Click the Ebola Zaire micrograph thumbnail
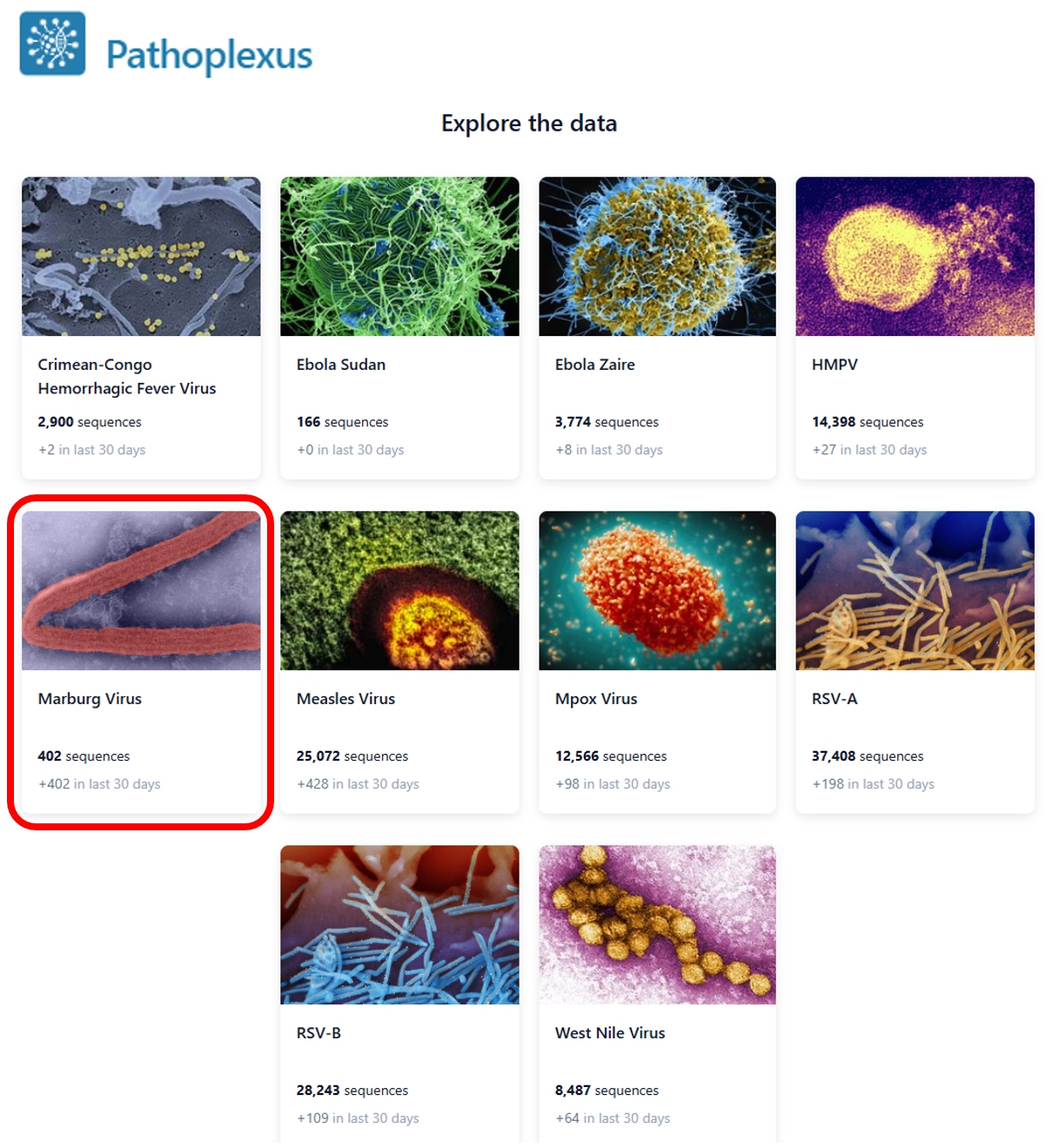 (657, 257)
